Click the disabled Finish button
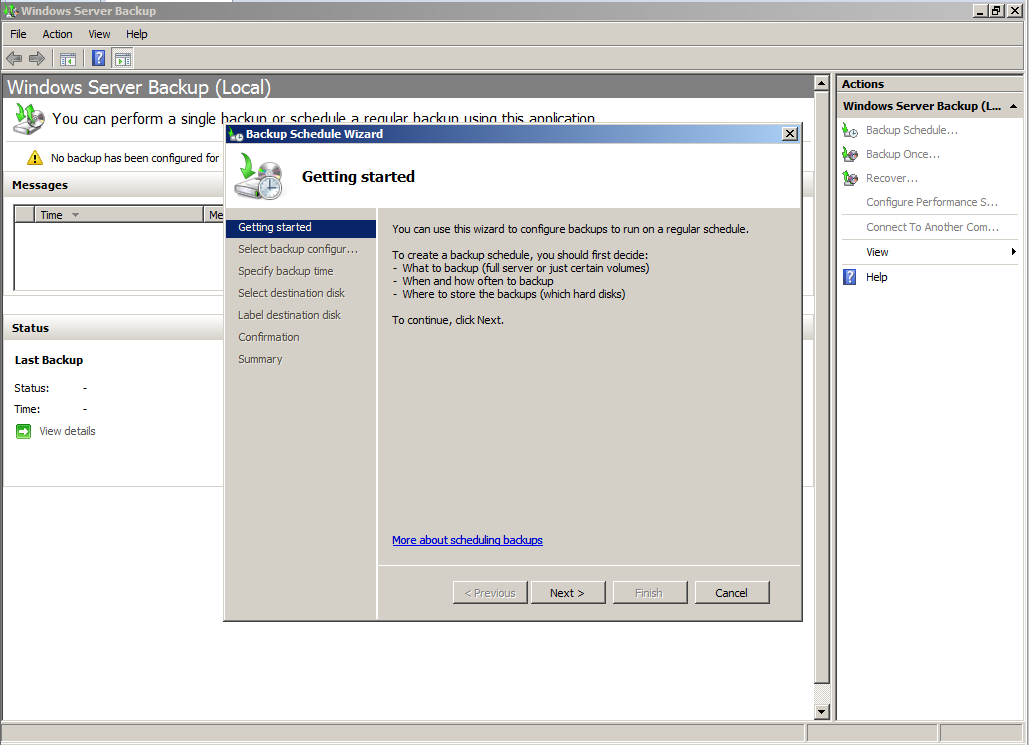The image size is (1029, 745). [x=650, y=593]
